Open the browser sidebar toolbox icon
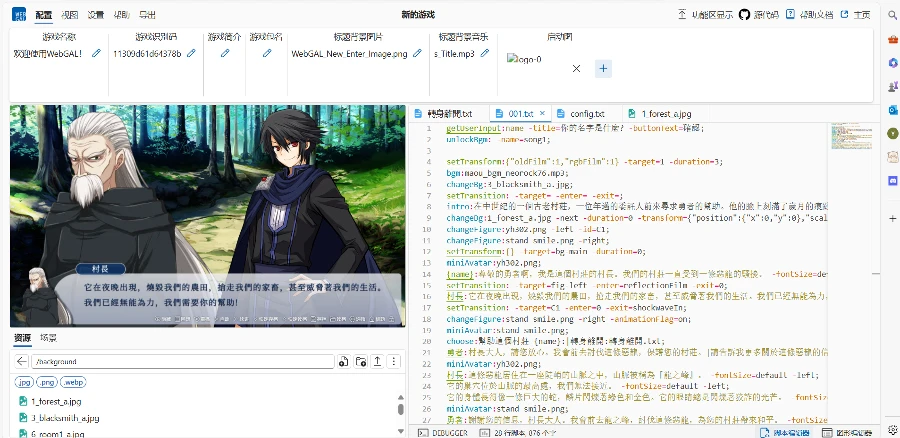The image size is (900, 438). tap(892, 40)
